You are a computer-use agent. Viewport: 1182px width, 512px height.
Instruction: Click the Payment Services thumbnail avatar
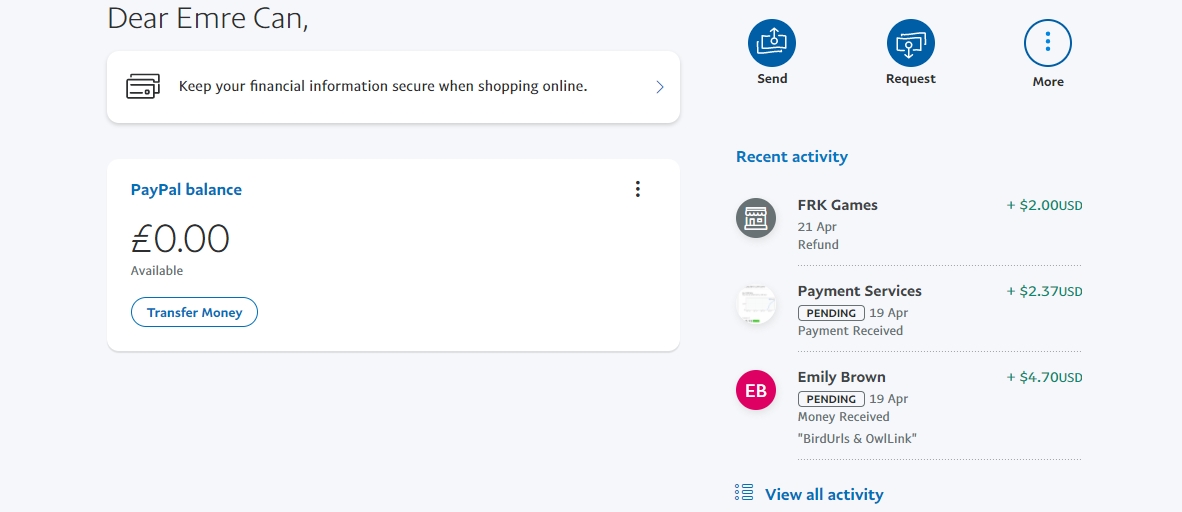coord(756,305)
